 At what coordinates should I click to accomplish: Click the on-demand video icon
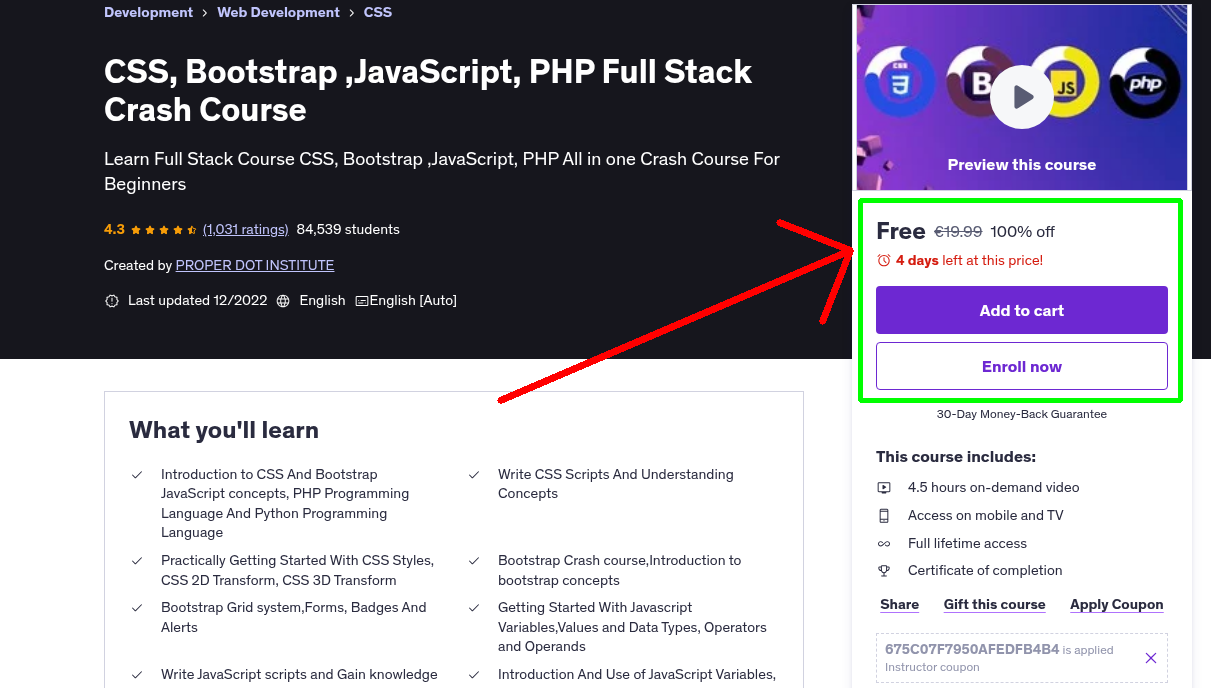(x=884, y=488)
